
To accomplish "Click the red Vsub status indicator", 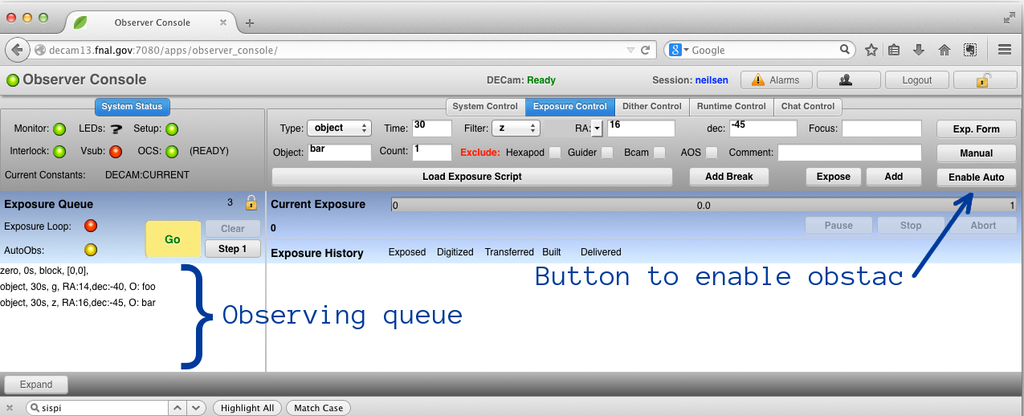I will click(x=115, y=151).
